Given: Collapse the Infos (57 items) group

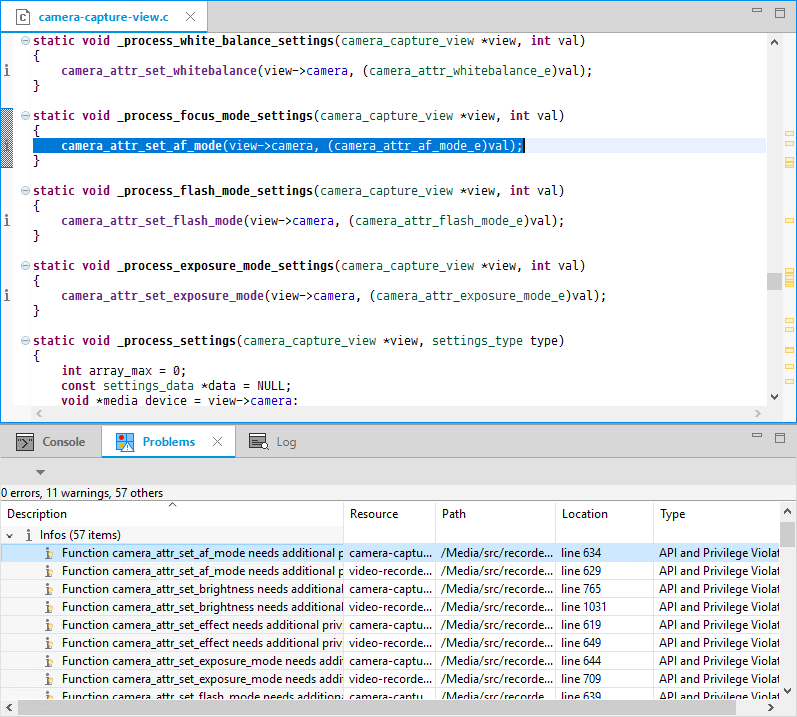Looking at the screenshot, I should pyautogui.click(x=10, y=536).
